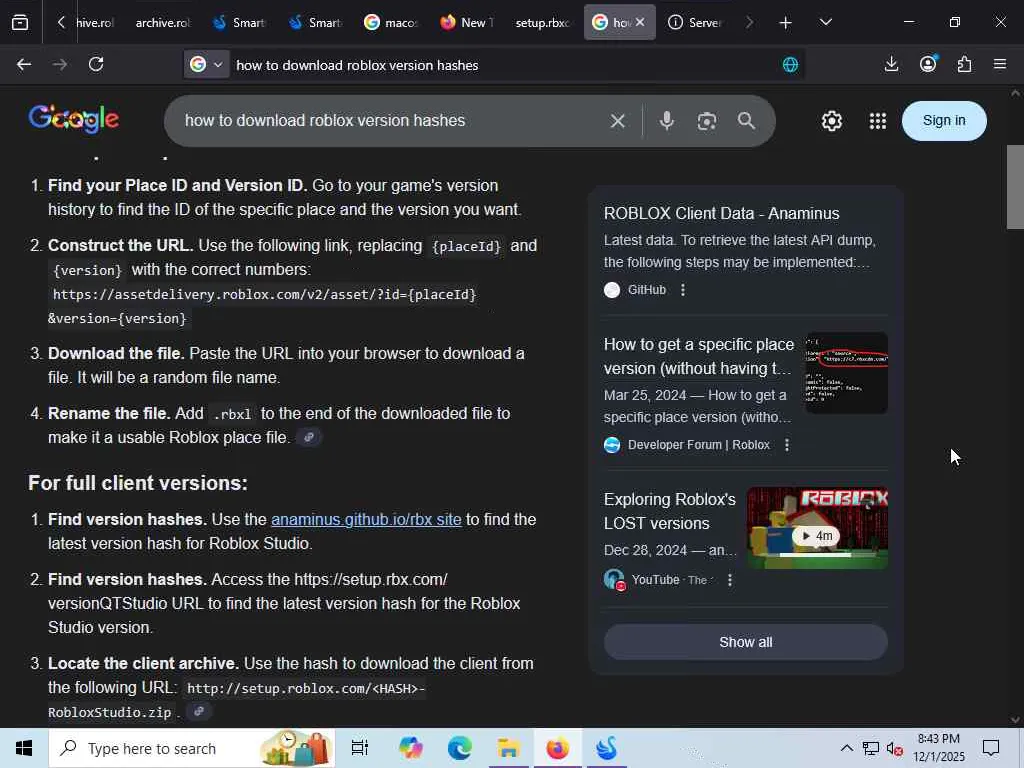
Task: Play the Roblox LOST versions video thumbnail
Action: [x=817, y=528]
